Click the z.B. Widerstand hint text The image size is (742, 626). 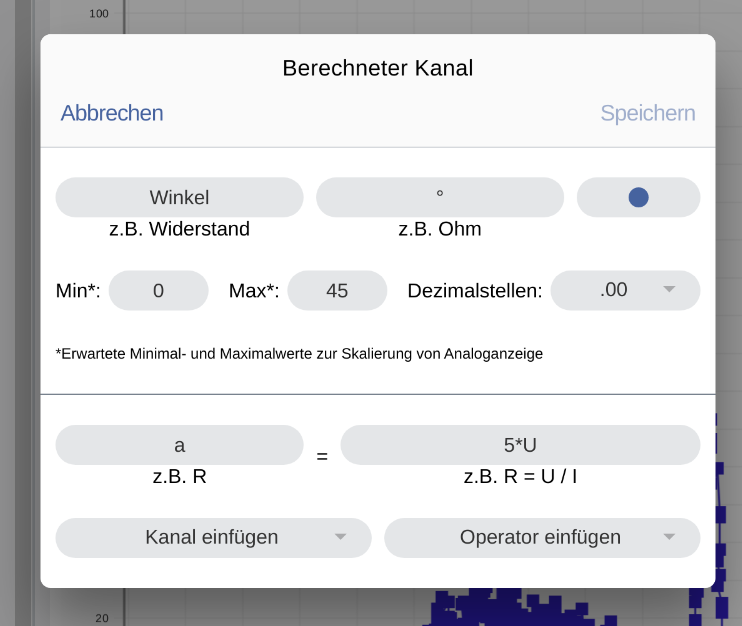click(179, 229)
